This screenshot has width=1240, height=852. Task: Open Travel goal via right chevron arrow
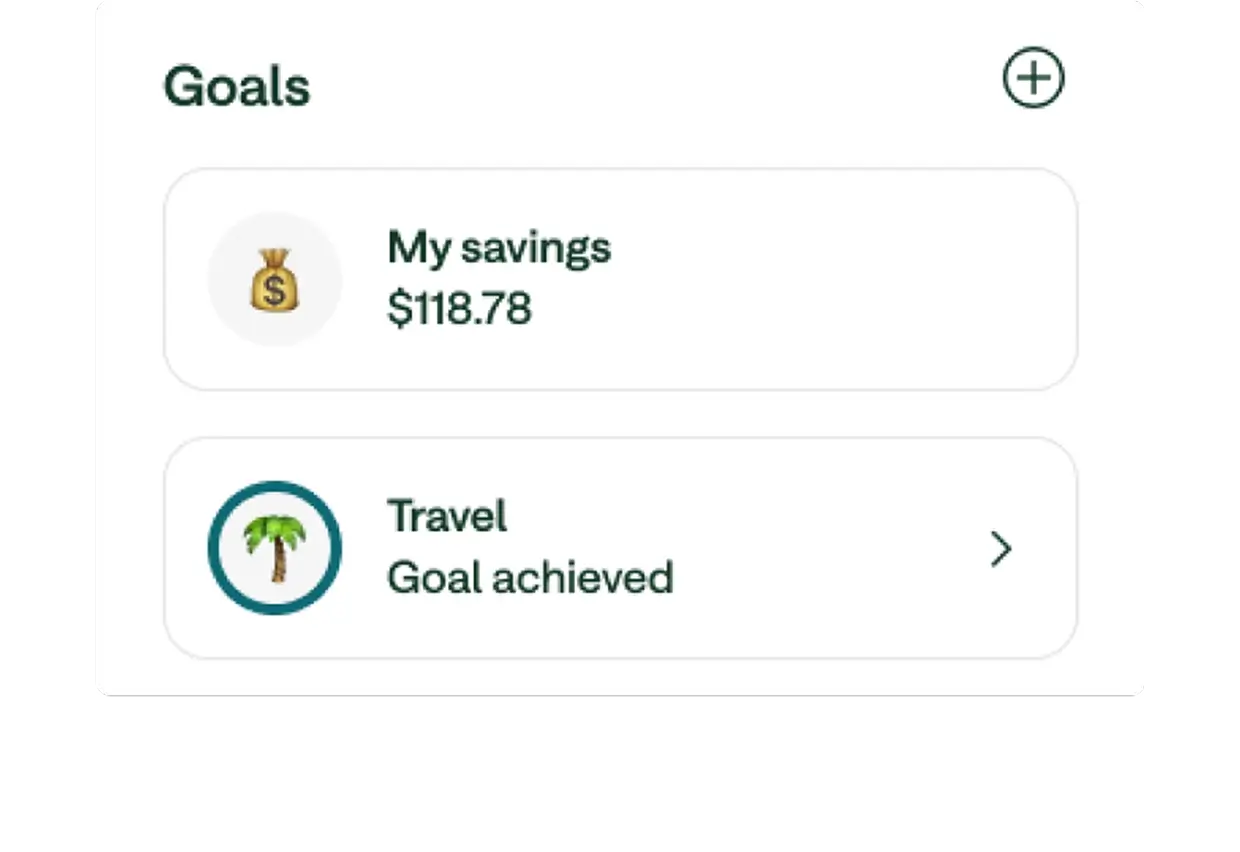pos(1001,549)
